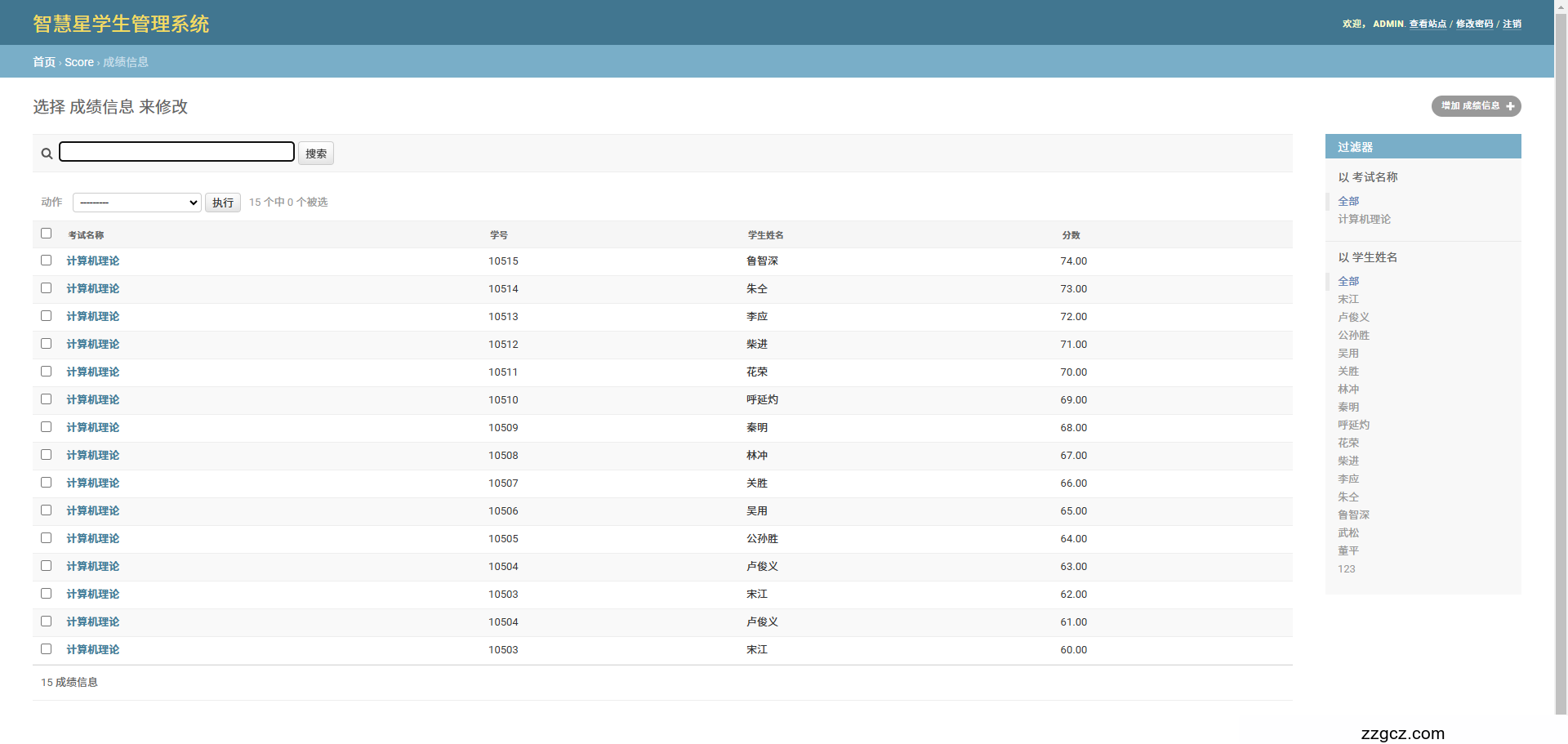The image size is (1568, 744).
Task: Go to 首页 in breadcrumb
Action: 44,62
